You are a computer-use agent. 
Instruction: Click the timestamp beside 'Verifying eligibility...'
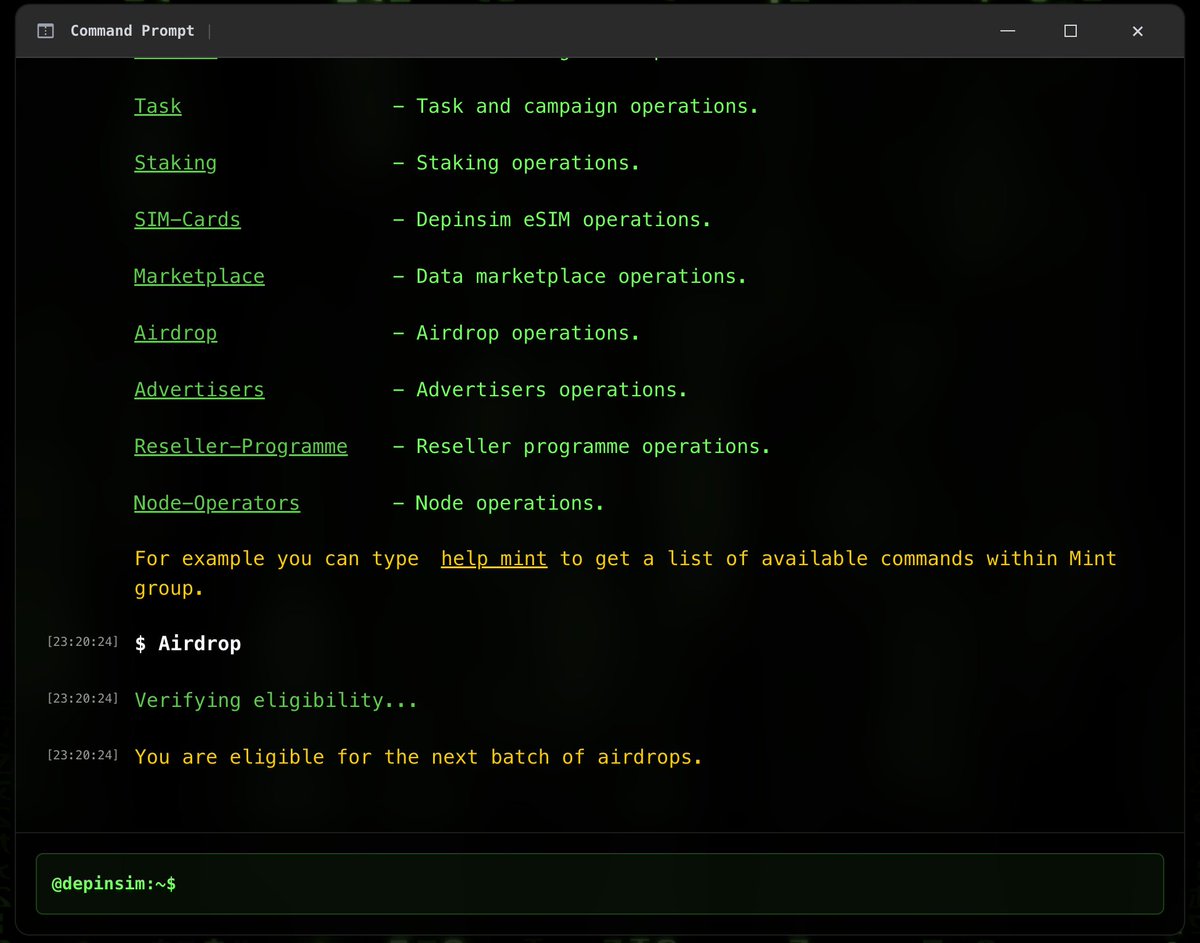click(82, 698)
